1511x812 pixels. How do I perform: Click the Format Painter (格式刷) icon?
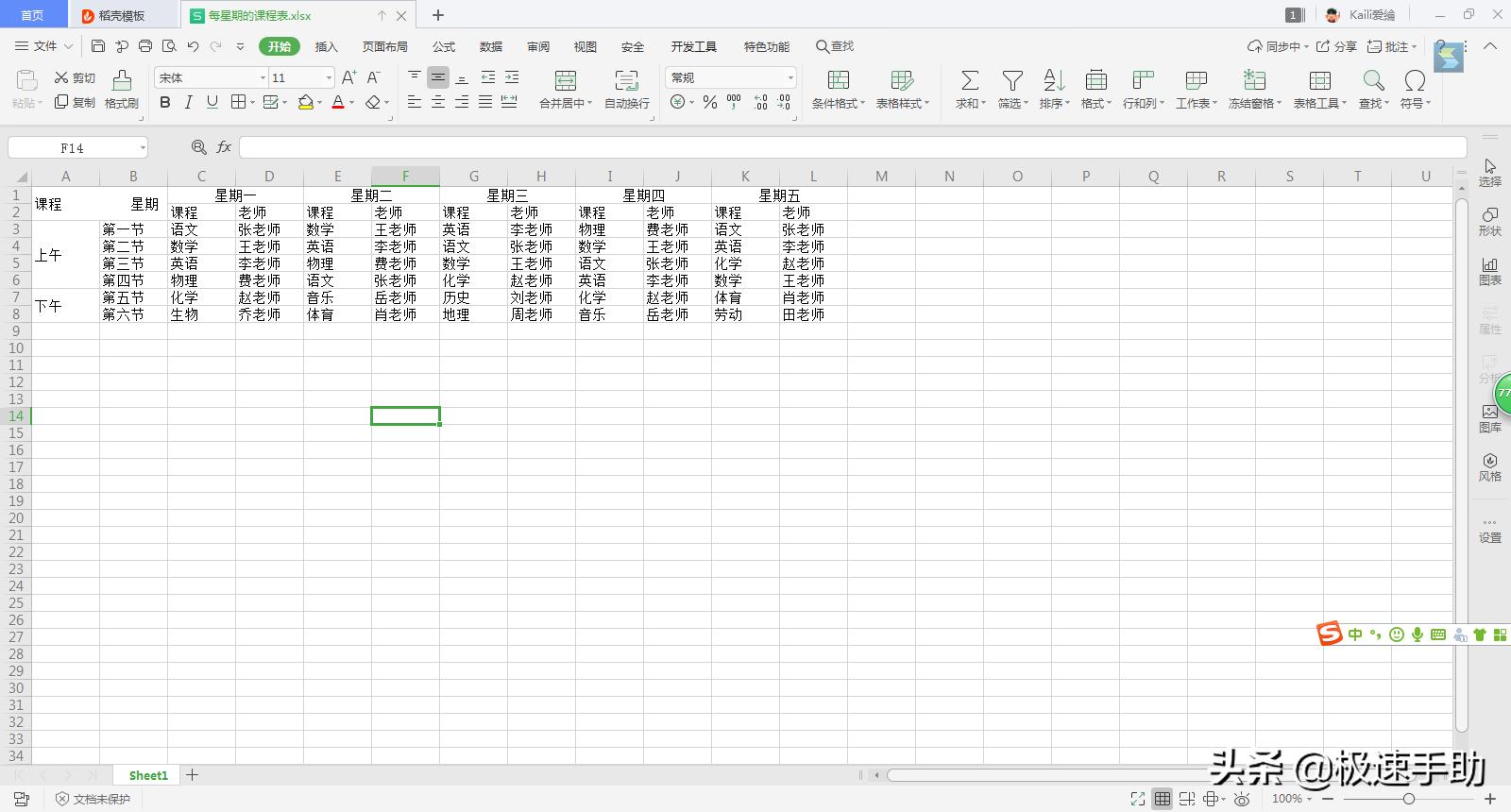coord(121,81)
